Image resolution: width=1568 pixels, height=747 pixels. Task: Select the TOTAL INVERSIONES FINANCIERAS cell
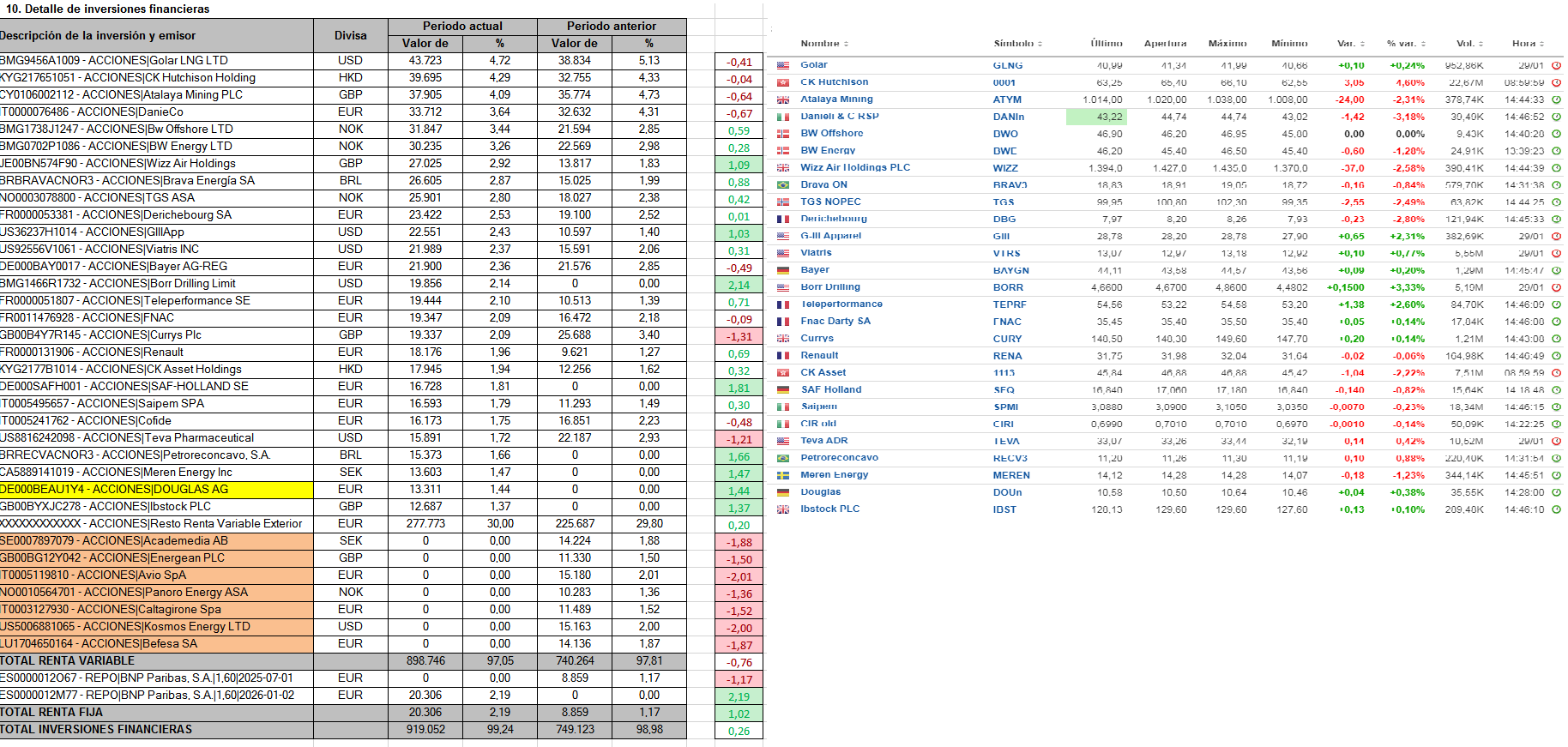pos(156,730)
